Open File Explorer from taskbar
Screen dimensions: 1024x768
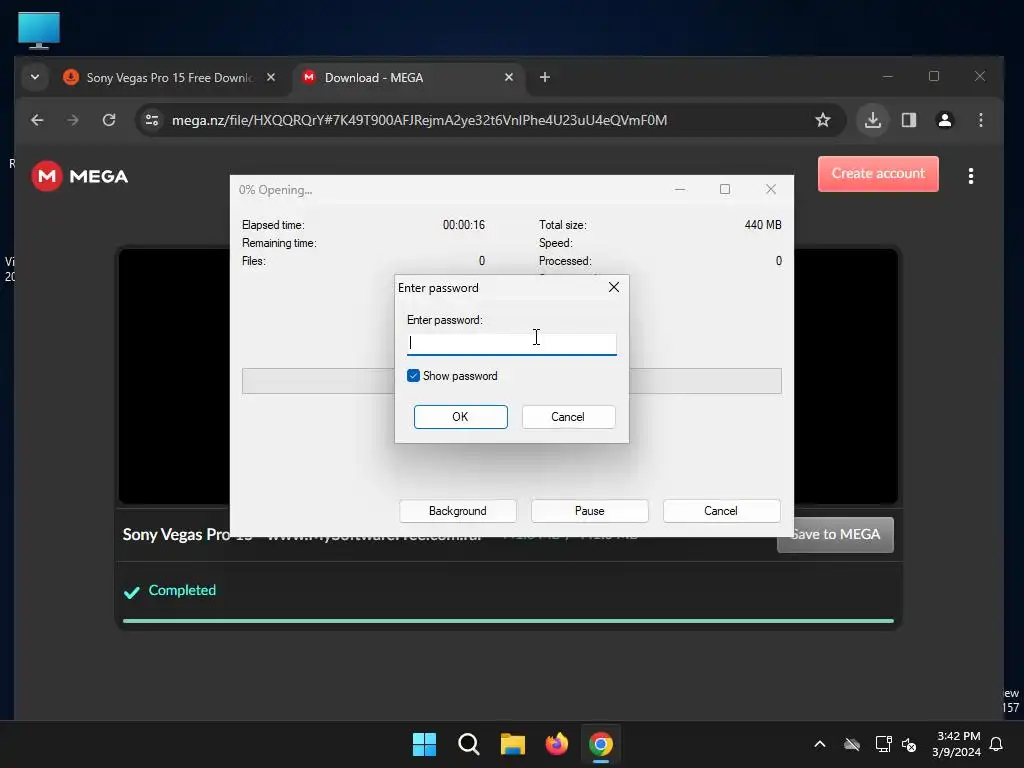(x=513, y=744)
